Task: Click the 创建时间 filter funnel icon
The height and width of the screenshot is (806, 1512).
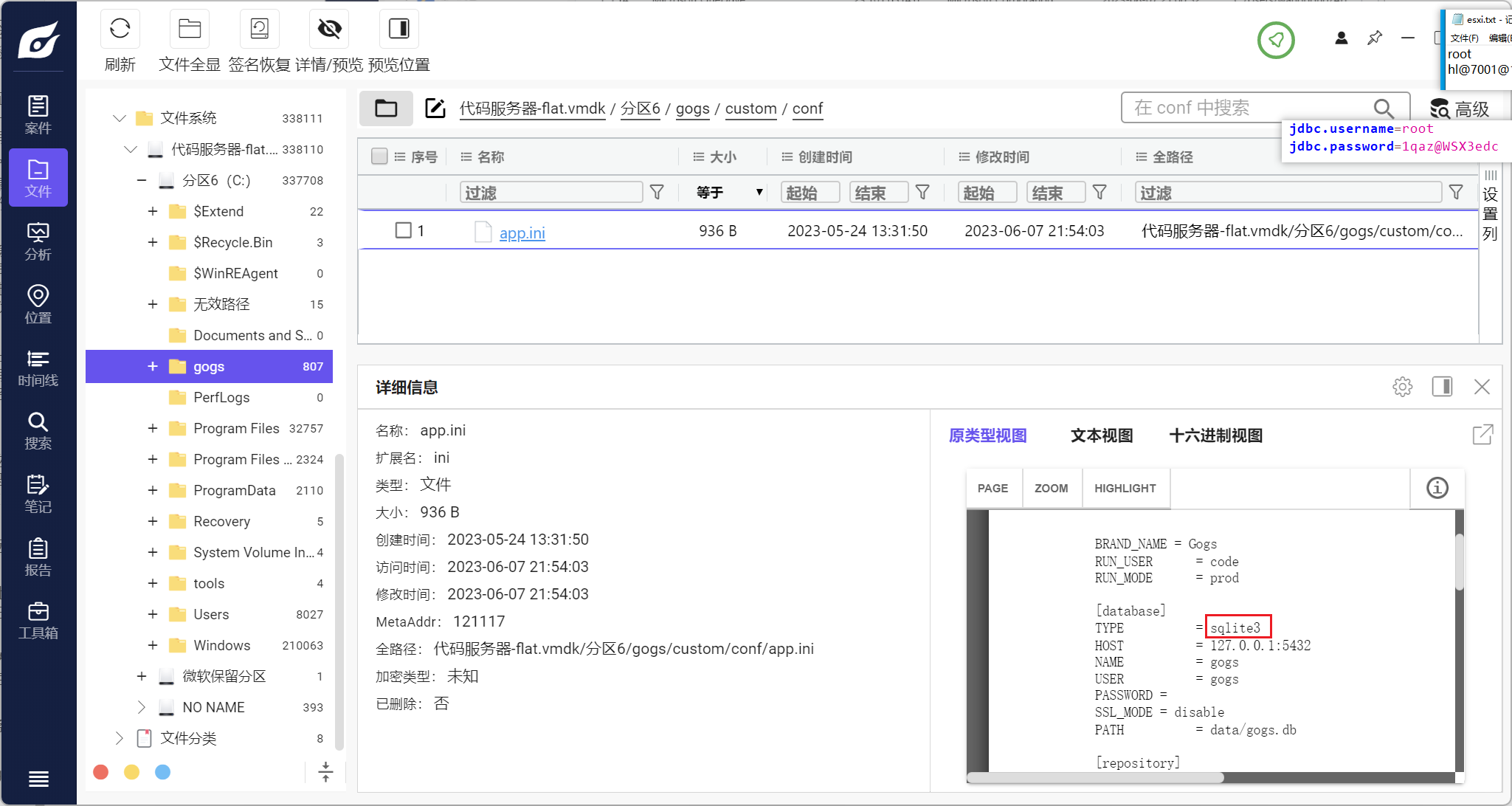Action: [x=922, y=193]
